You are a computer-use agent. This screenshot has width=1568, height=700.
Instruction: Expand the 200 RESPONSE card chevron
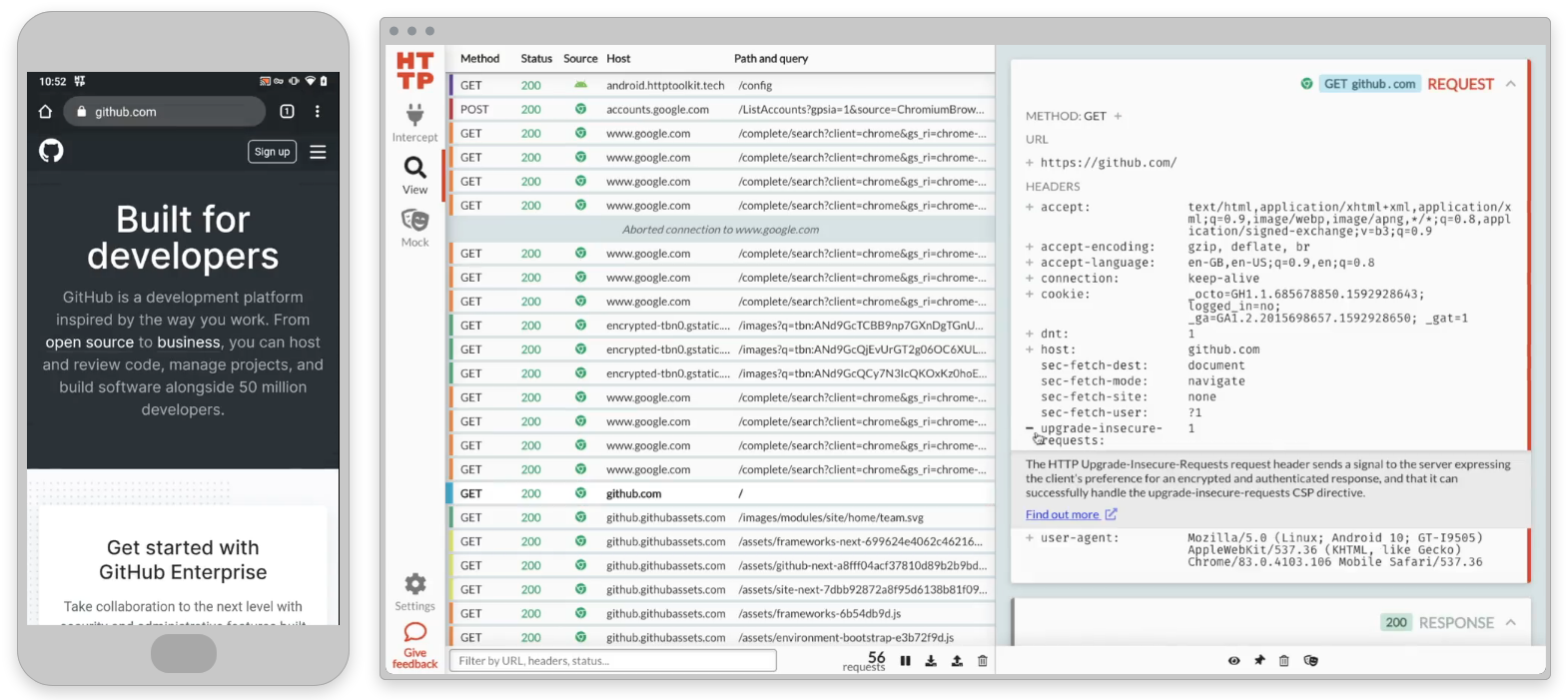pyautogui.click(x=1510, y=622)
